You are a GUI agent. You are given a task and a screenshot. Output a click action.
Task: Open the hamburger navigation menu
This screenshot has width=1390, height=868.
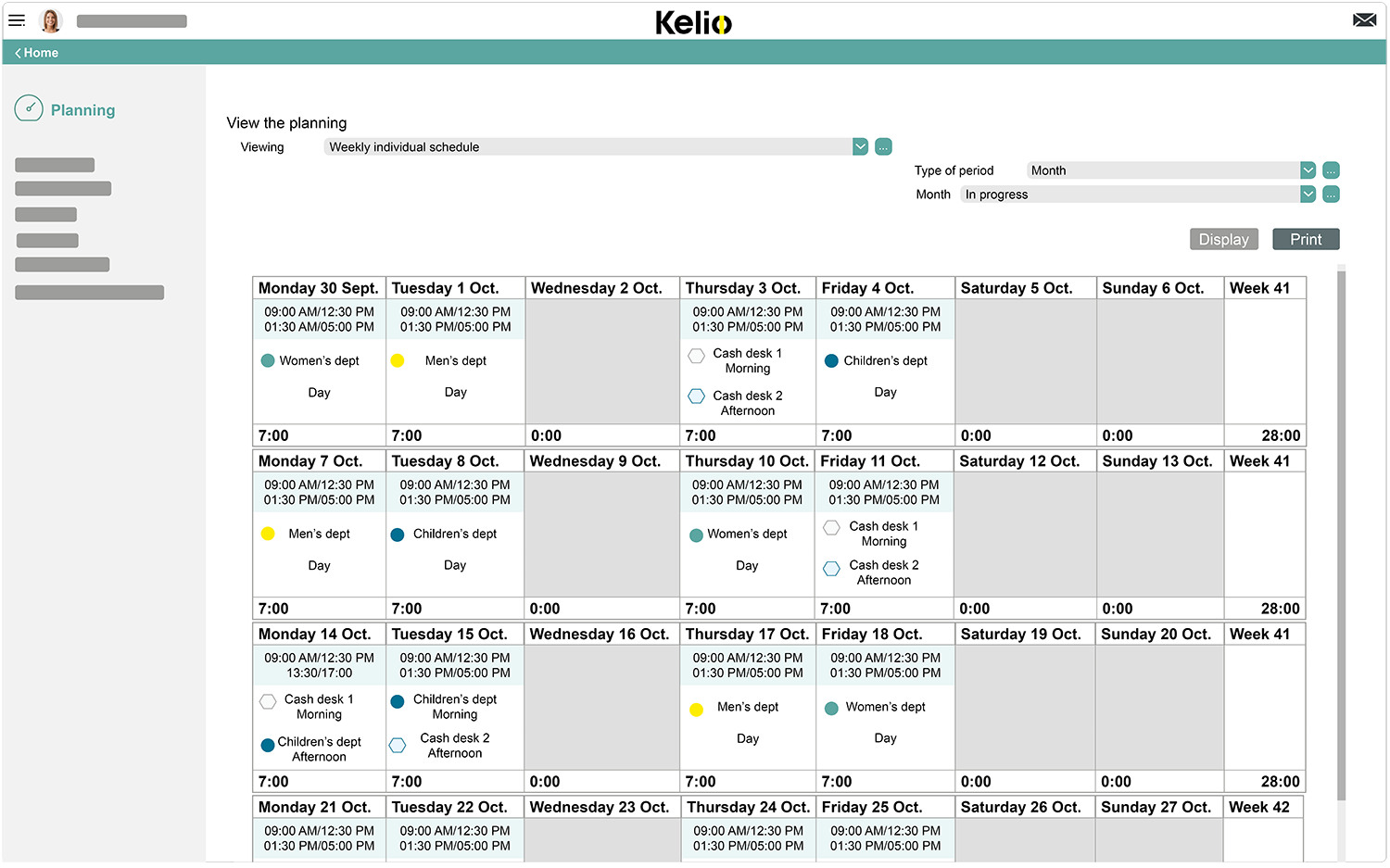(17, 20)
